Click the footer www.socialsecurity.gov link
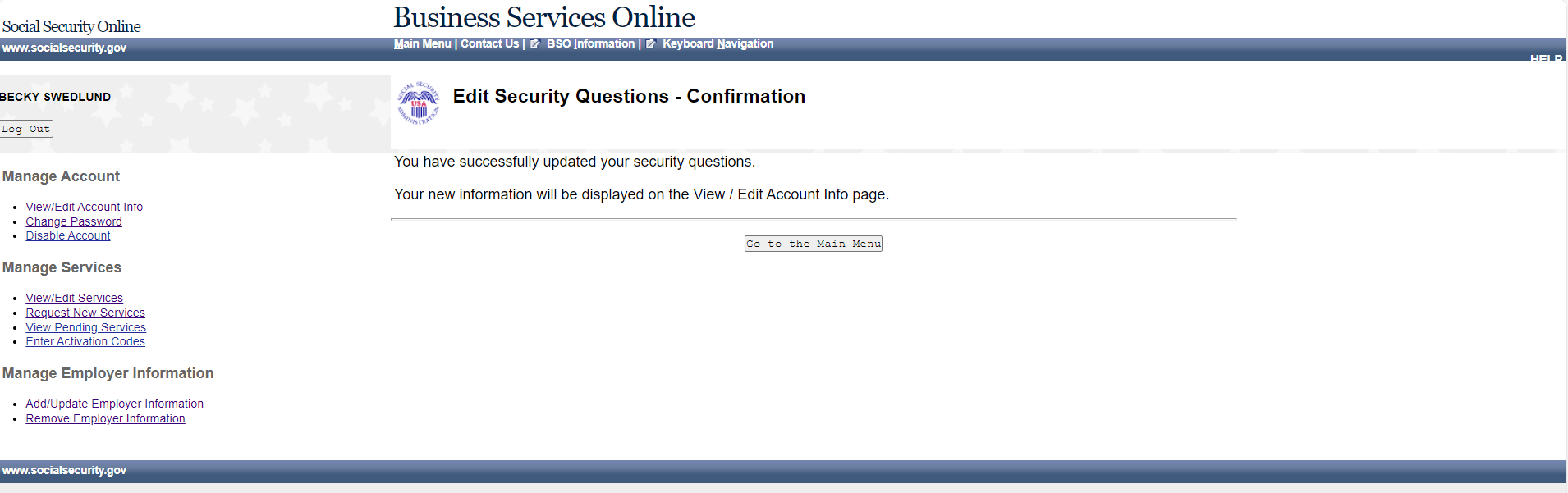Viewport: 1568px width, 493px height. 64,471
